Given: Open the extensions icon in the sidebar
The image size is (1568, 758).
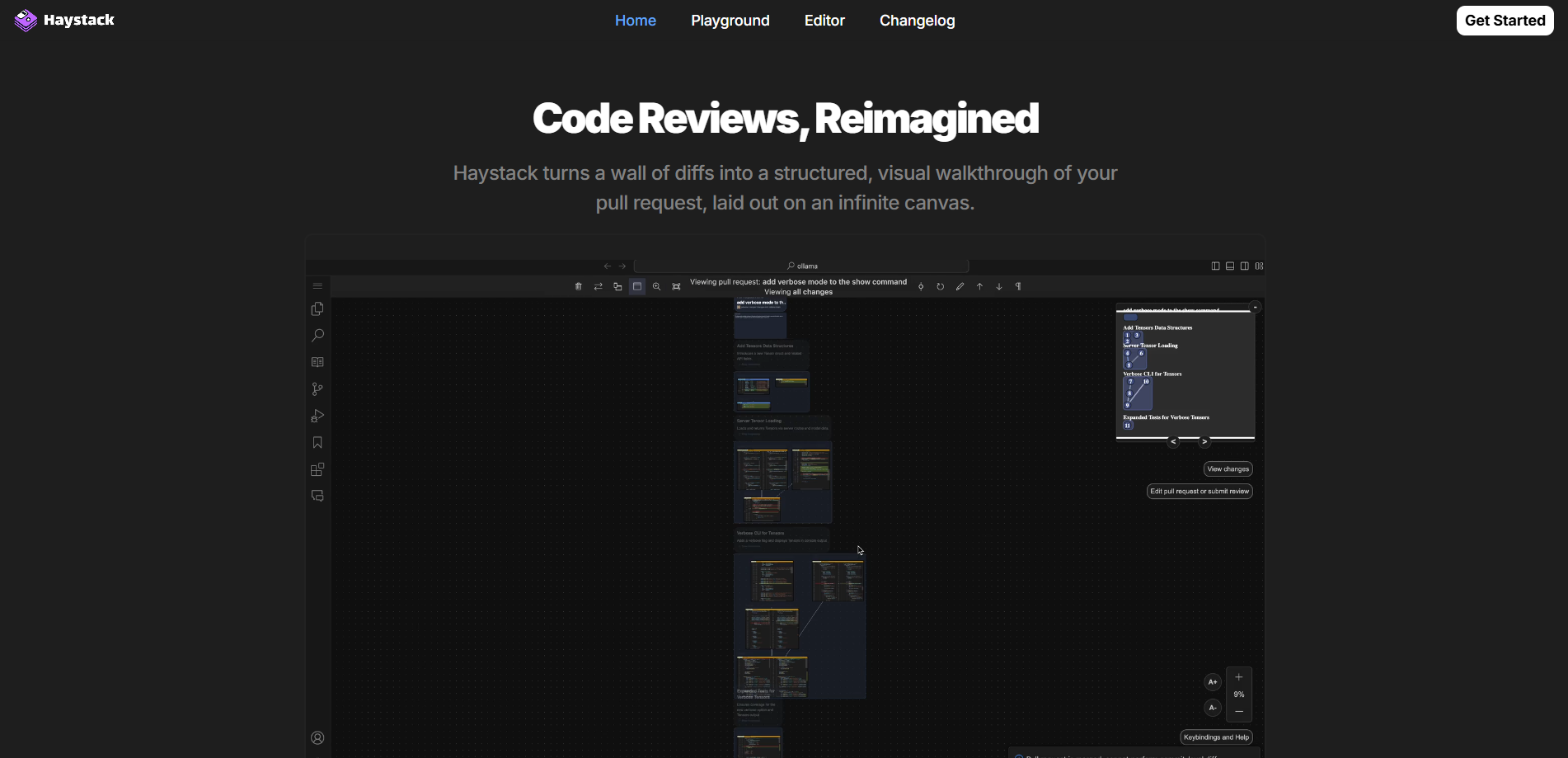Looking at the screenshot, I should point(317,469).
